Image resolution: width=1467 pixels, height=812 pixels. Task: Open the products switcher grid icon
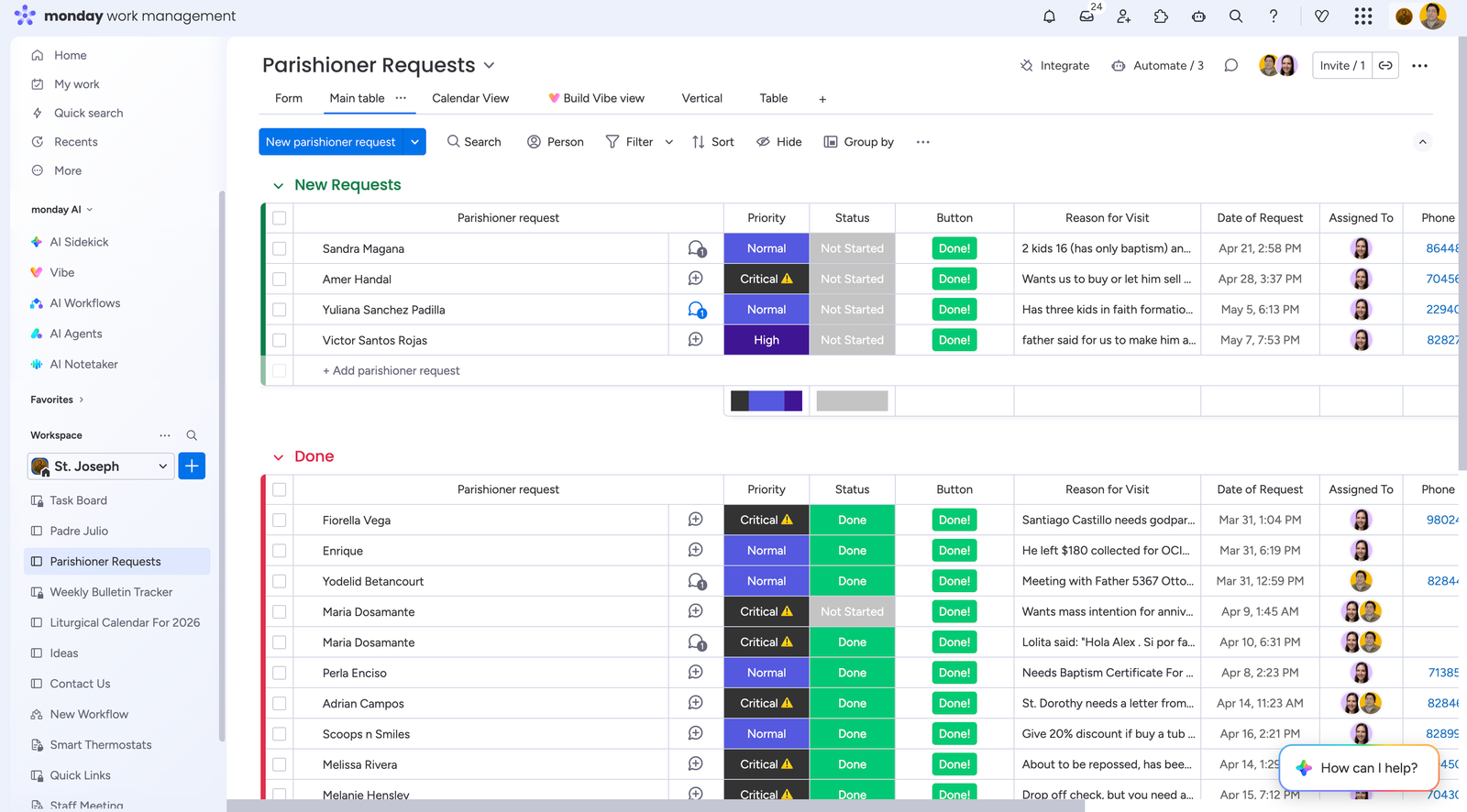coord(1363,16)
